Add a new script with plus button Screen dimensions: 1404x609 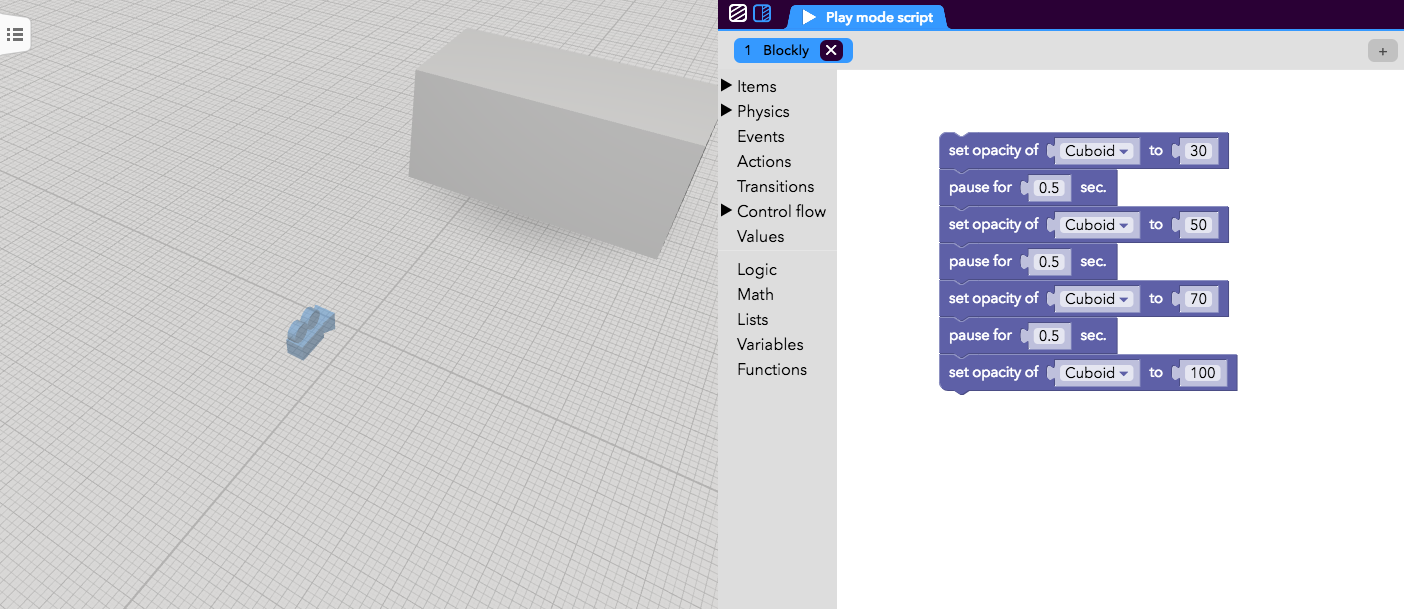click(1383, 51)
